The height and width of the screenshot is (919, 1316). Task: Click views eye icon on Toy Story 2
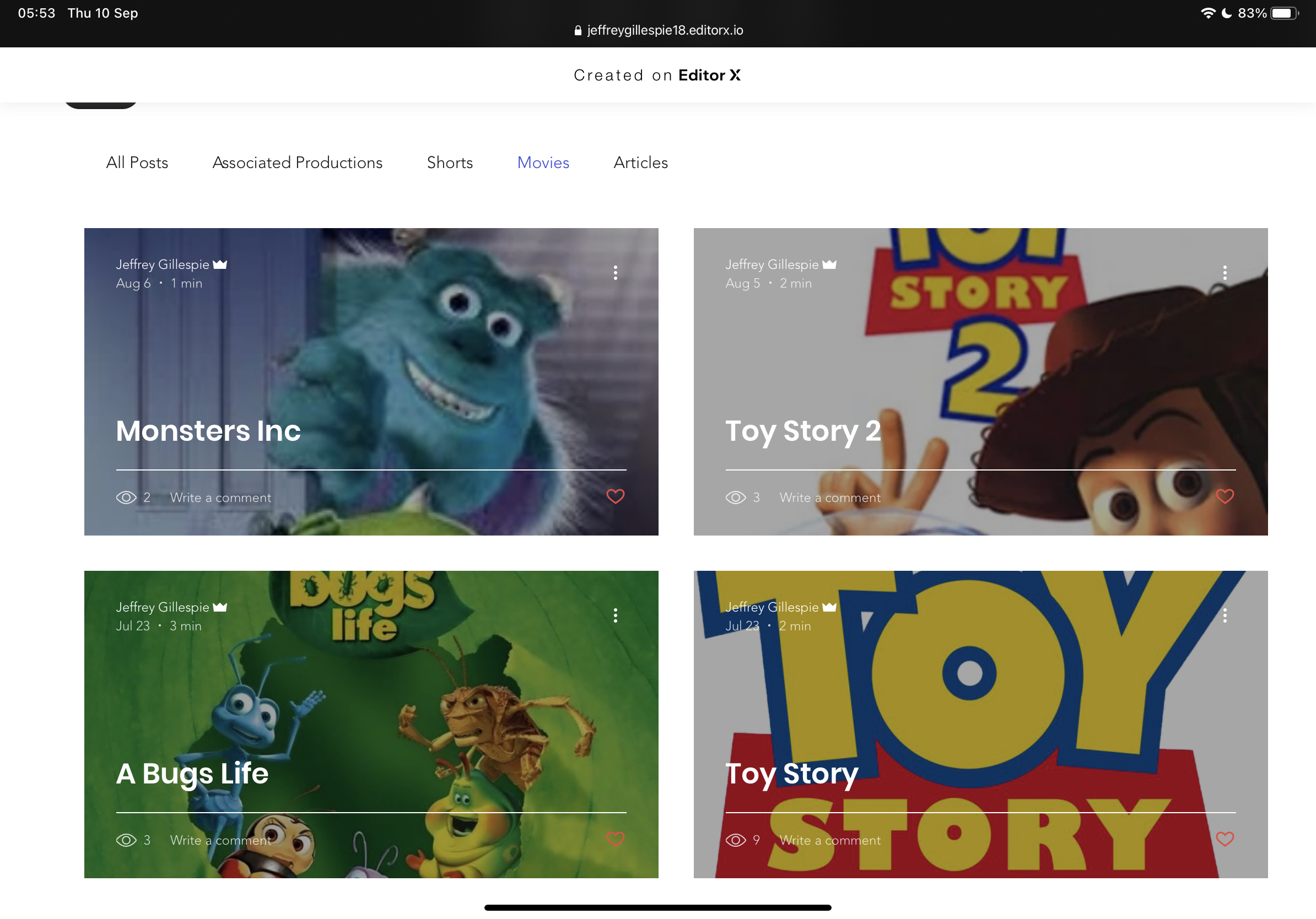coord(735,498)
